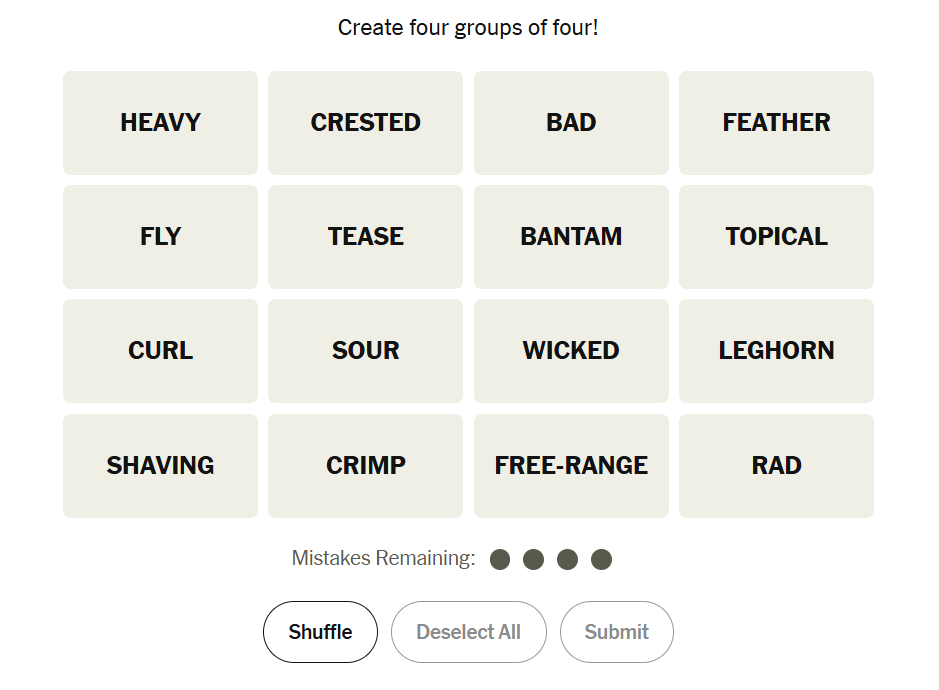Click the first mistakes remaining dot
The width and height of the screenshot is (939, 690).
click(x=500, y=559)
